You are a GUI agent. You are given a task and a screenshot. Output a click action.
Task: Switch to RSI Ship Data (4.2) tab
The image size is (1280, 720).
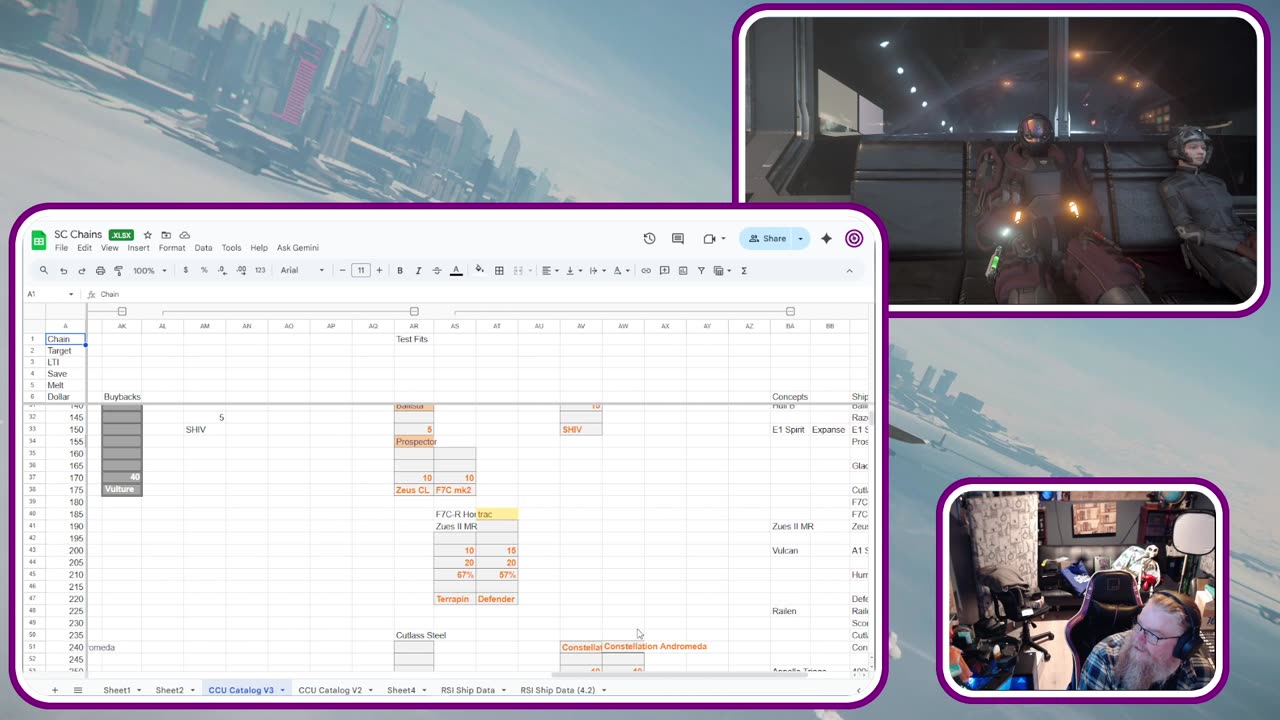(557, 690)
